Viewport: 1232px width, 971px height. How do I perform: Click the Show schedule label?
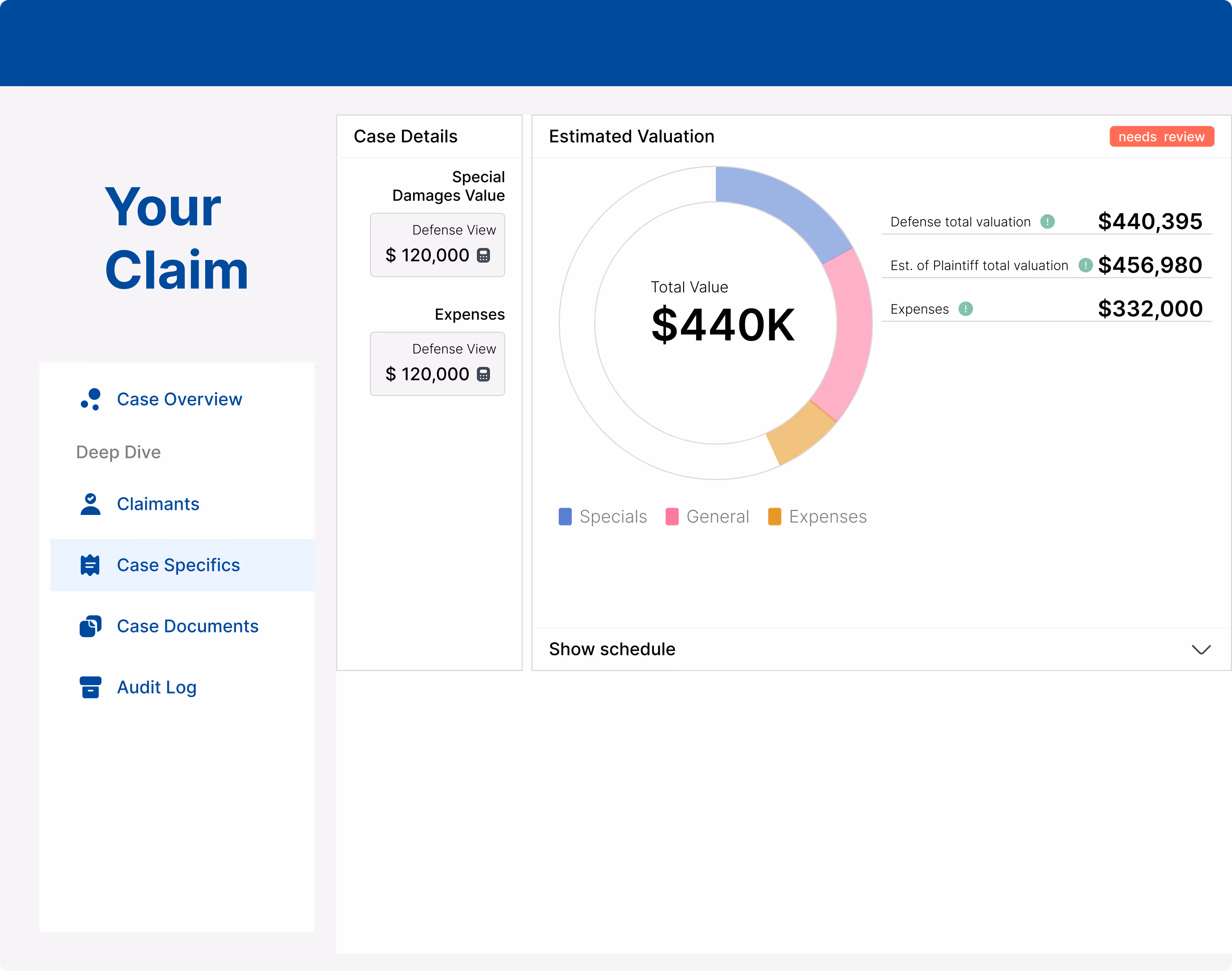[x=612, y=649]
